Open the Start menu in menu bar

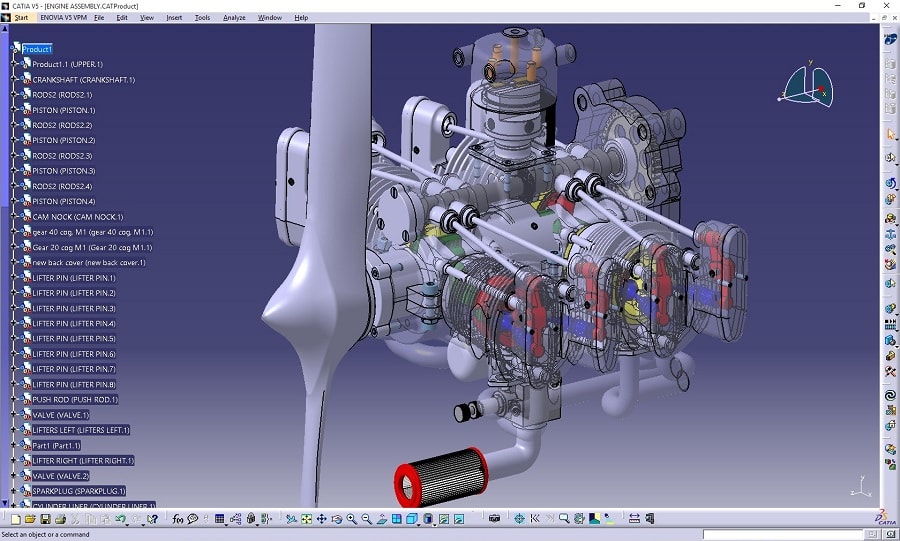point(21,18)
